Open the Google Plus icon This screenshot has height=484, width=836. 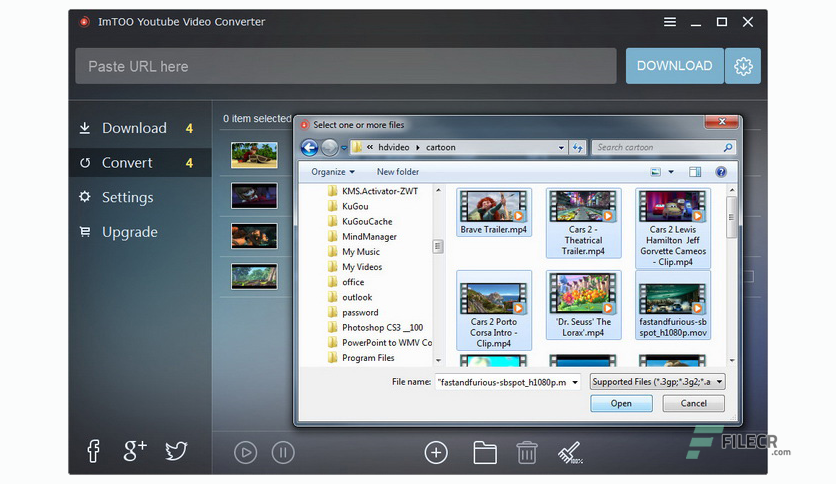[134, 451]
